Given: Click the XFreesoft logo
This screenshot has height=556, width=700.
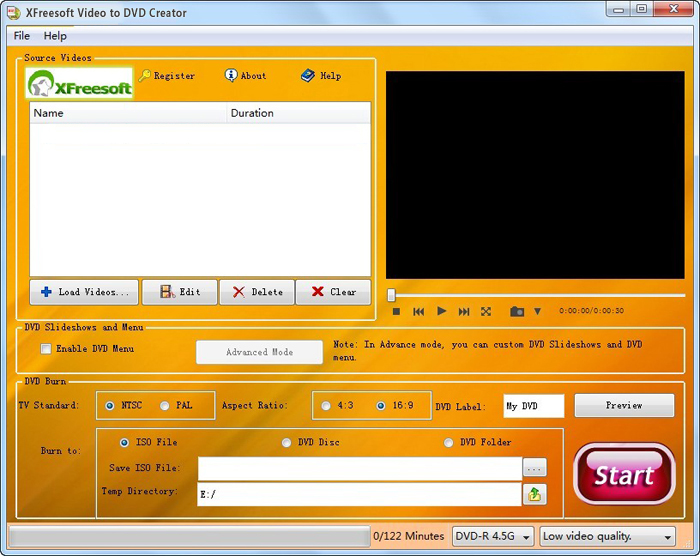Looking at the screenshot, I should [79, 83].
